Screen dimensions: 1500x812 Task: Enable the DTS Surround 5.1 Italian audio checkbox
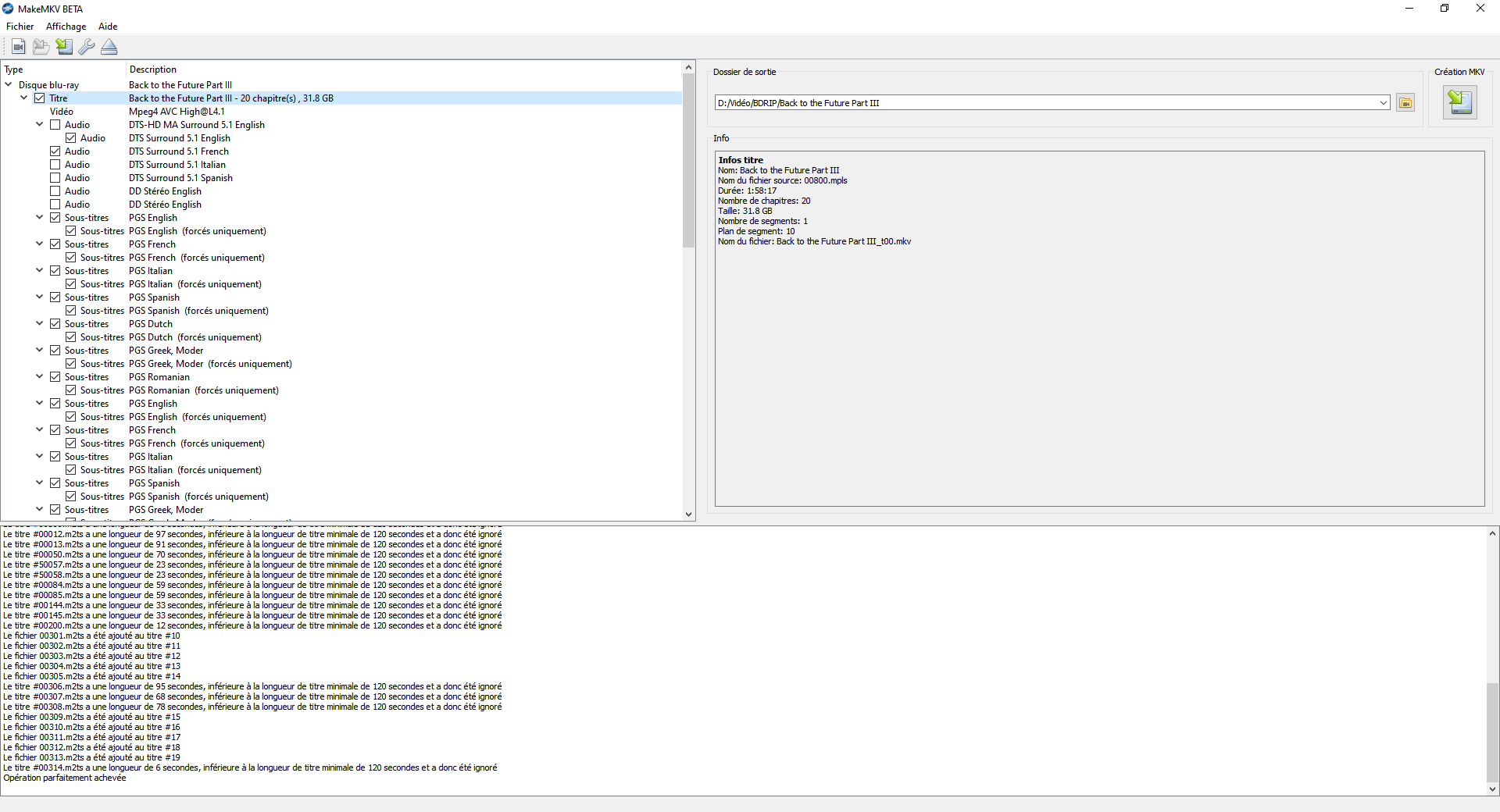(x=55, y=165)
